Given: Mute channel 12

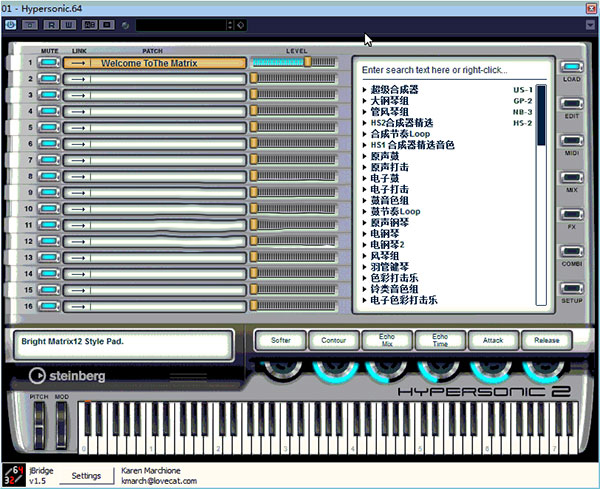Looking at the screenshot, I should [x=49, y=241].
